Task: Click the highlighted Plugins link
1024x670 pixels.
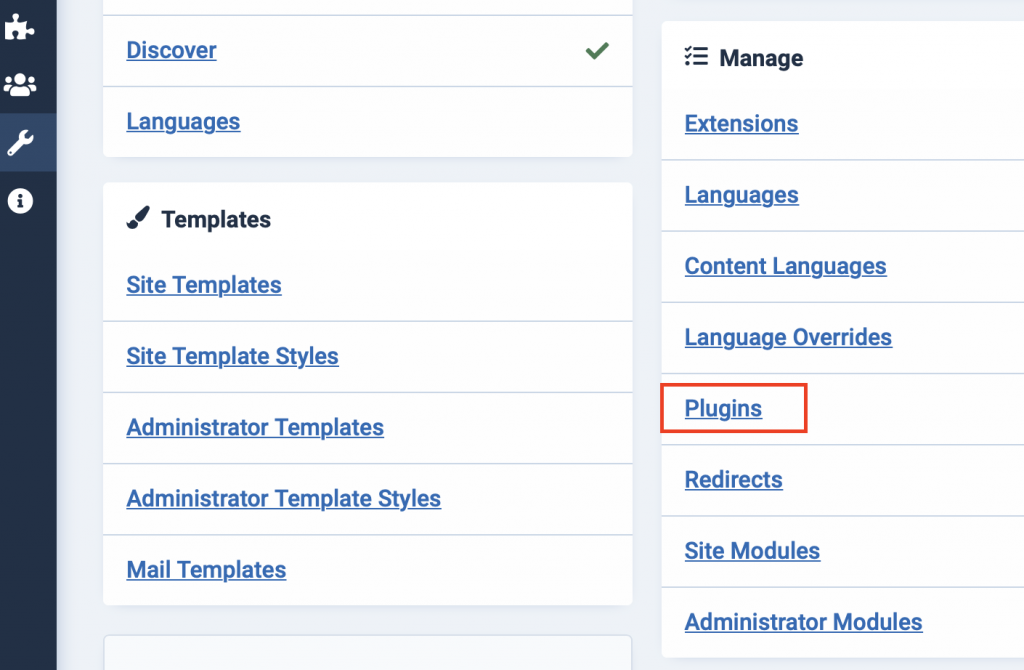Action: pyautogui.click(x=723, y=409)
